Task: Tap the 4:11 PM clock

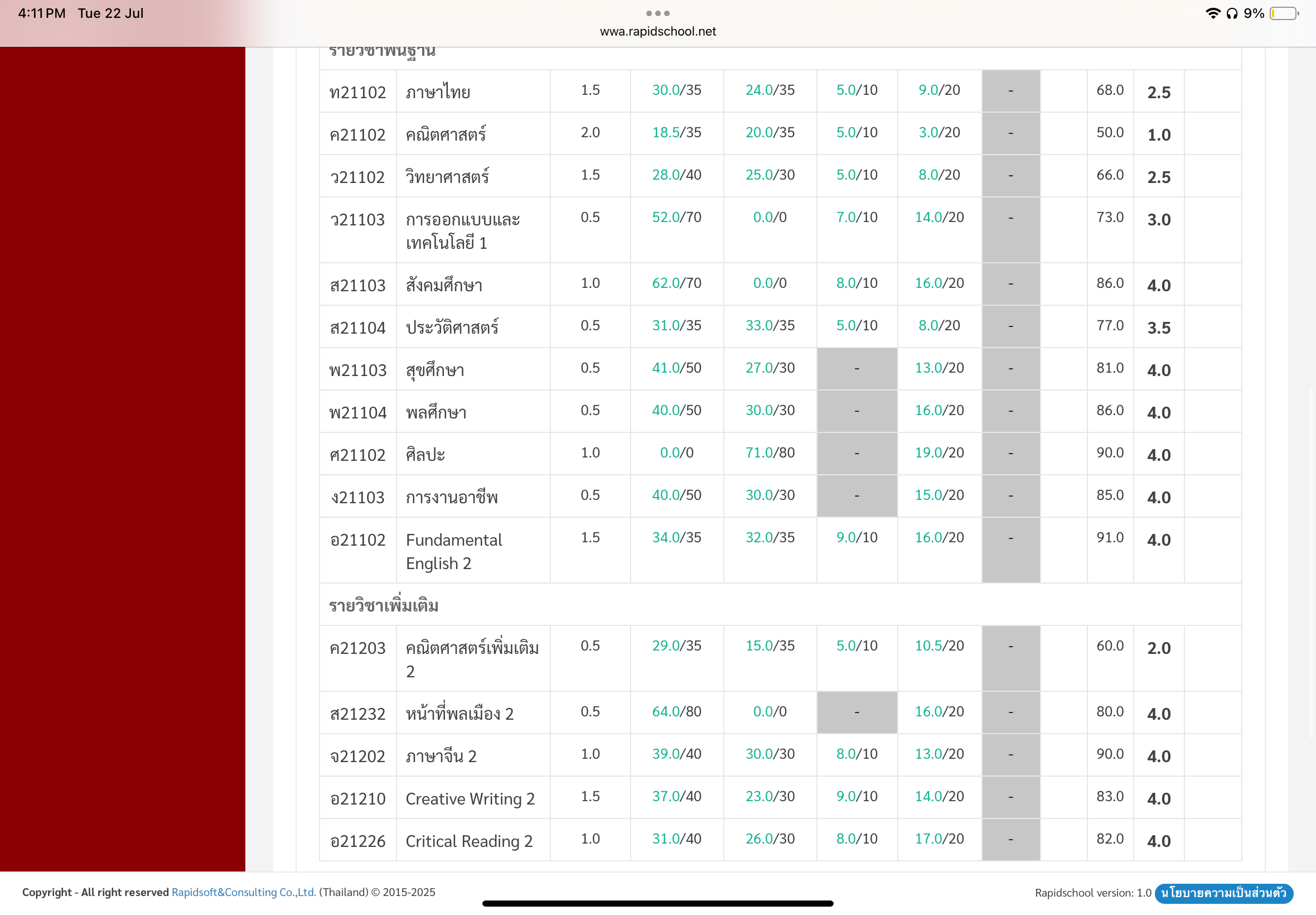Action: pyautogui.click(x=42, y=13)
